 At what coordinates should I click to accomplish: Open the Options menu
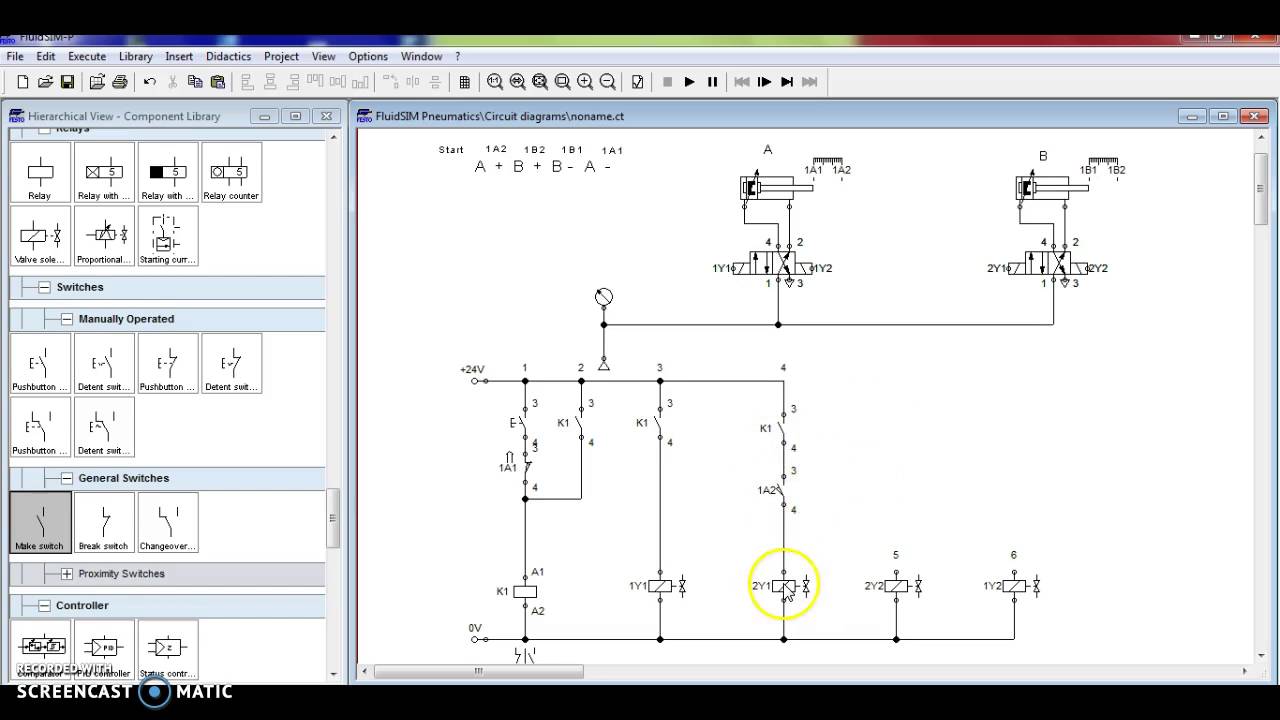tap(368, 57)
